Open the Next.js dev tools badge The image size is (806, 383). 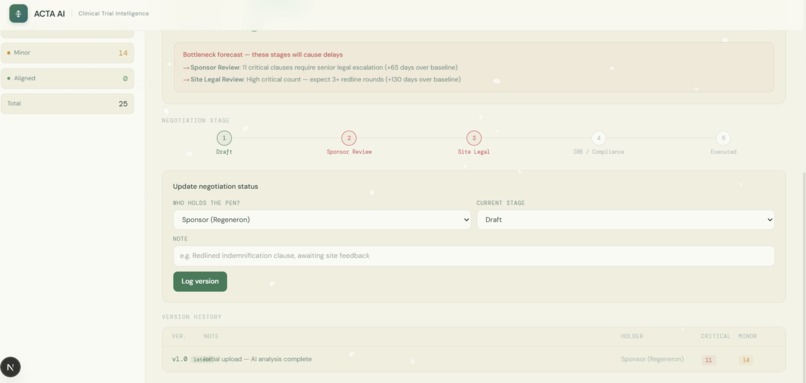[10, 367]
